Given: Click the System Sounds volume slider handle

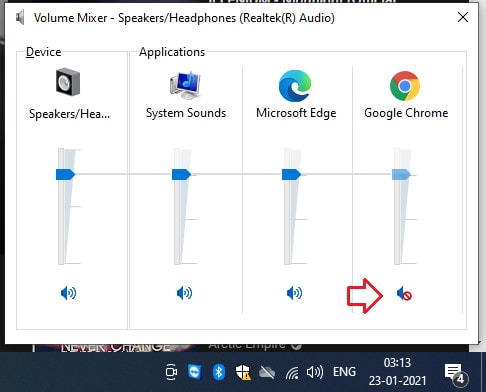Looking at the screenshot, I should pos(181,174).
